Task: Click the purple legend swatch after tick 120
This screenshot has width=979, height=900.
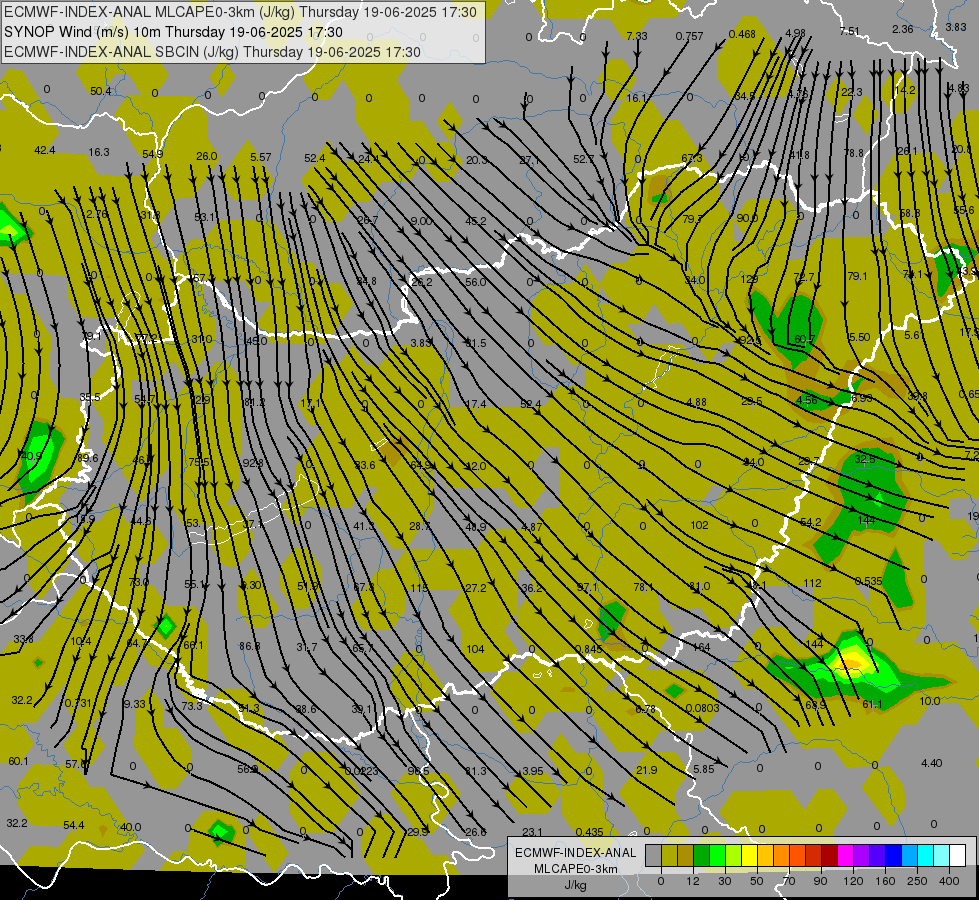Action: pos(862,855)
